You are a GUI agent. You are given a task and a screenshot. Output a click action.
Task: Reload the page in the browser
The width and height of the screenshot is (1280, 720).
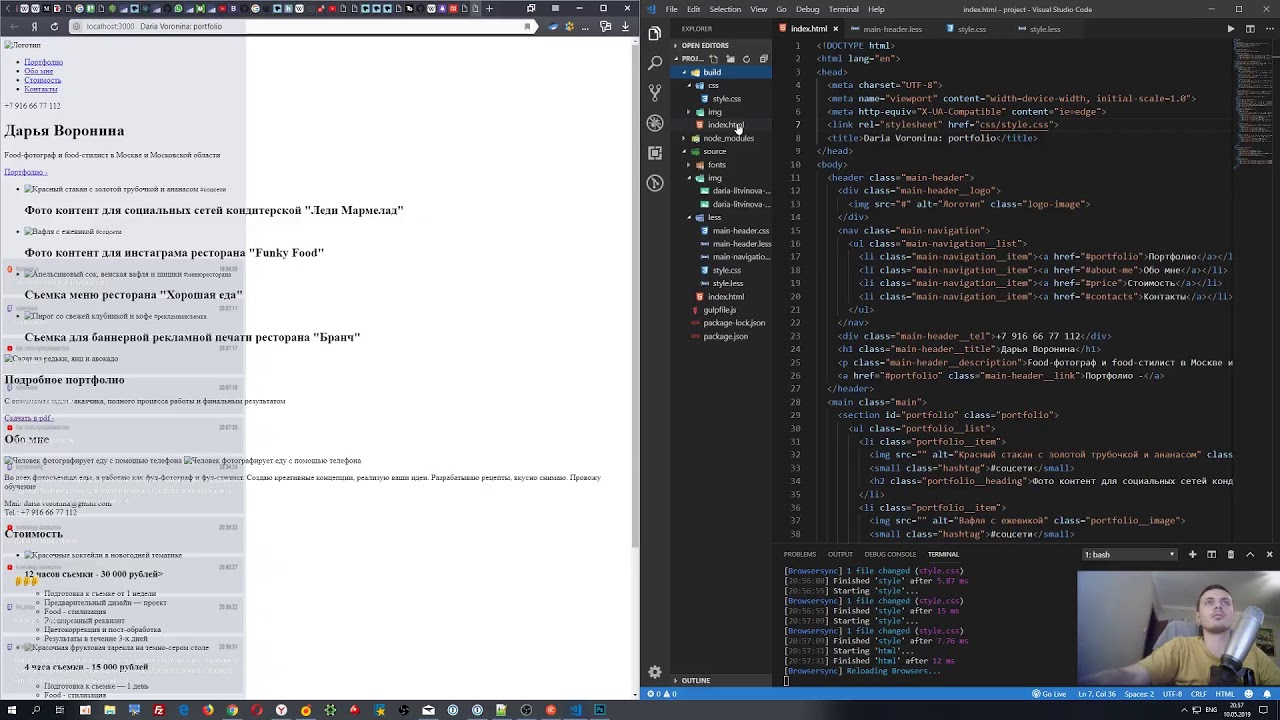pyautogui.click(x=54, y=26)
